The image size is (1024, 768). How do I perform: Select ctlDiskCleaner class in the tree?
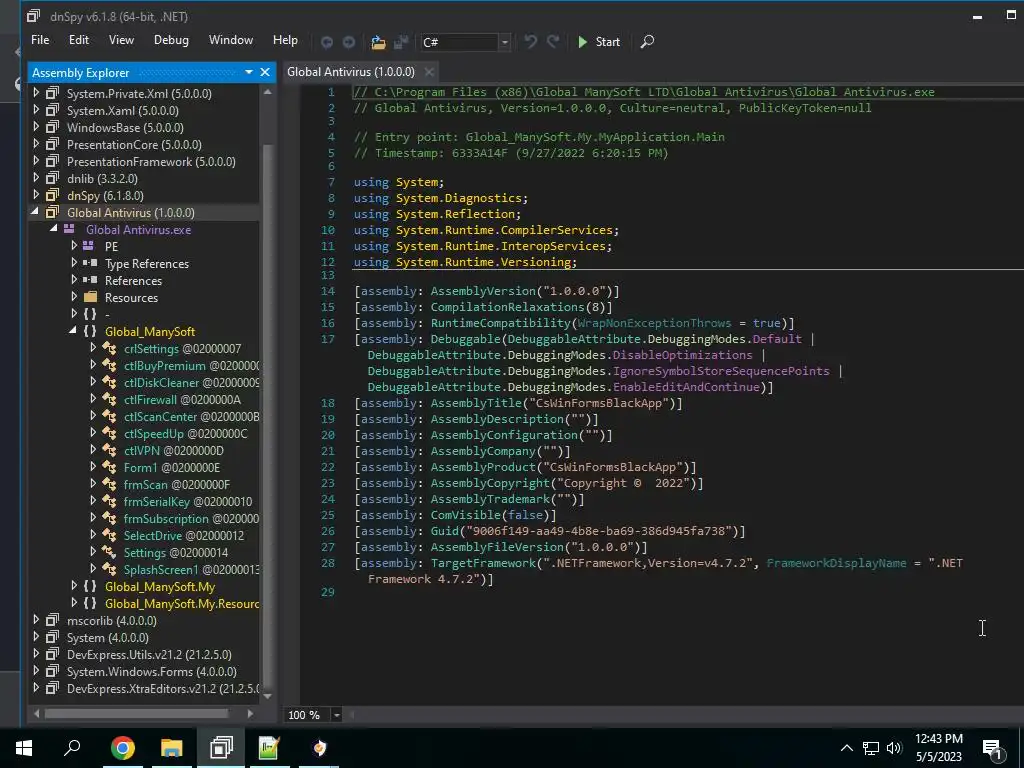[x=191, y=383]
